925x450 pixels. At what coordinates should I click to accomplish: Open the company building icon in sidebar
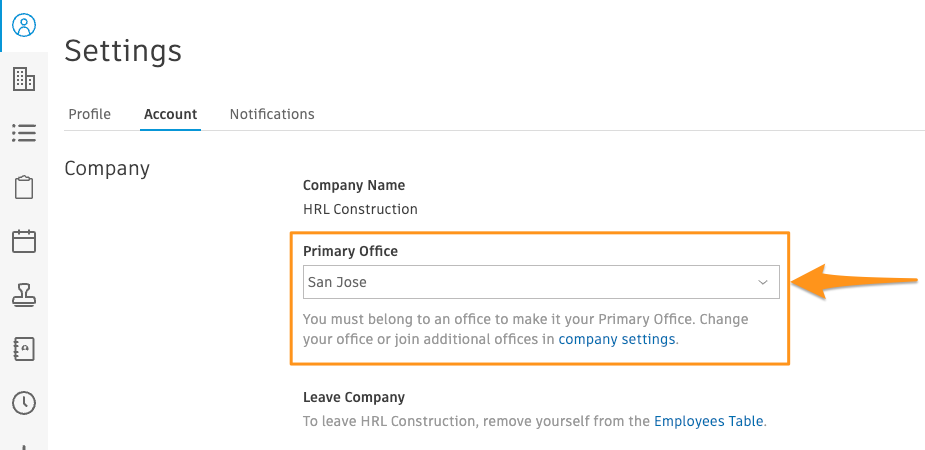(24, 78)
